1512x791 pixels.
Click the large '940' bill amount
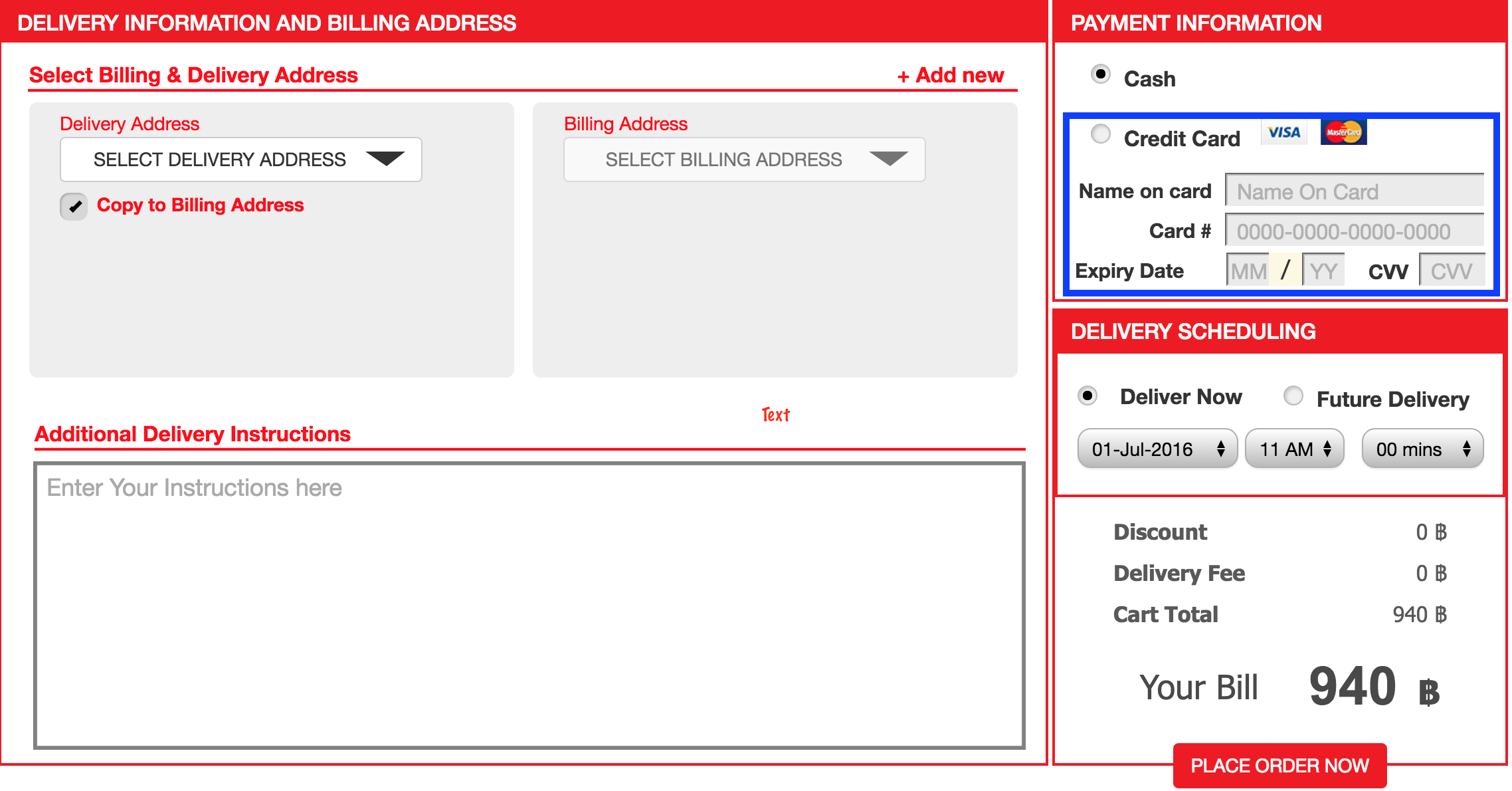[x=1353, y=686]
